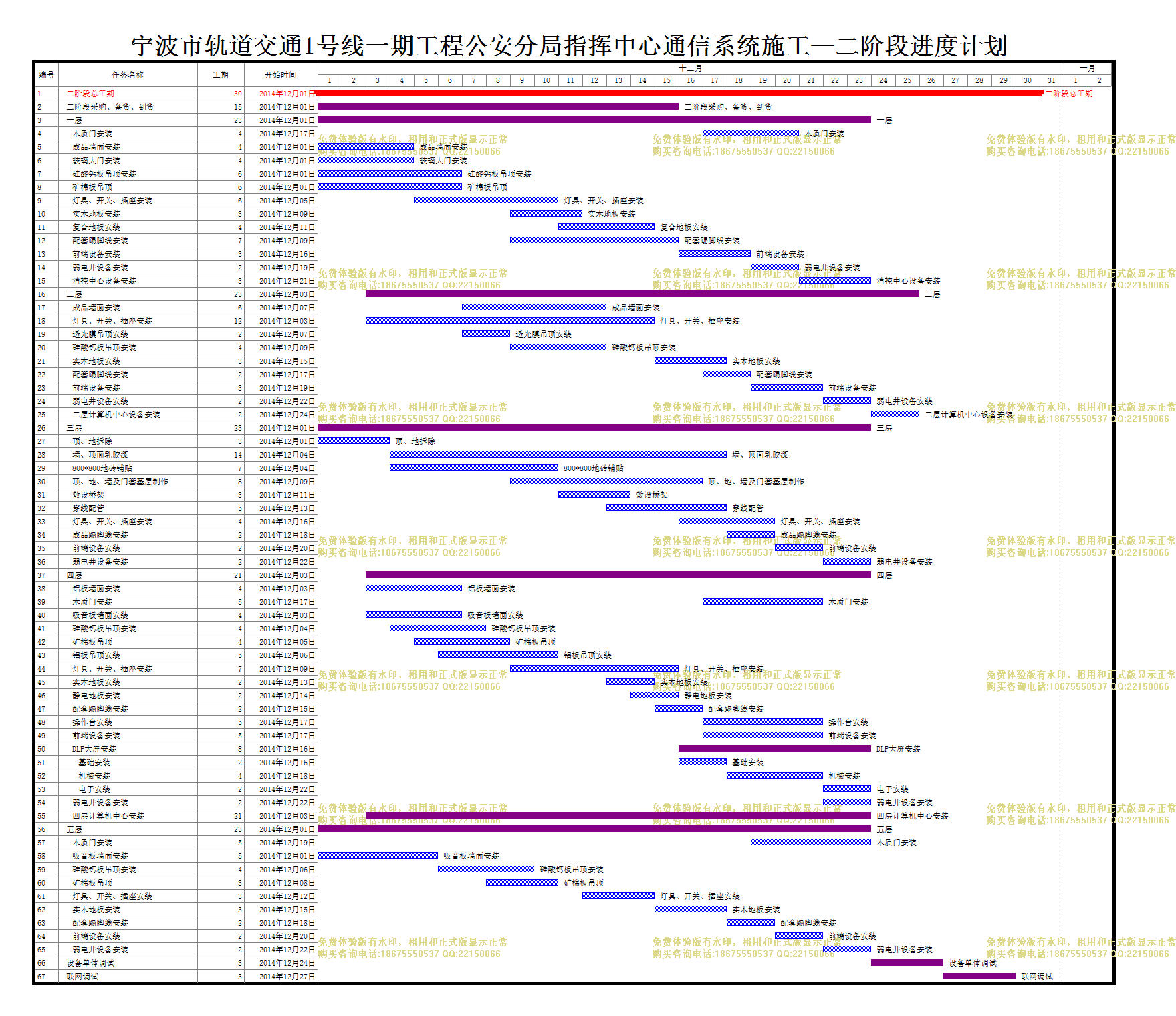Viewport: 1176px width, 1016px height.
Task: Click start date 2014年12月08日 in row 60
Action: [287, 883]
